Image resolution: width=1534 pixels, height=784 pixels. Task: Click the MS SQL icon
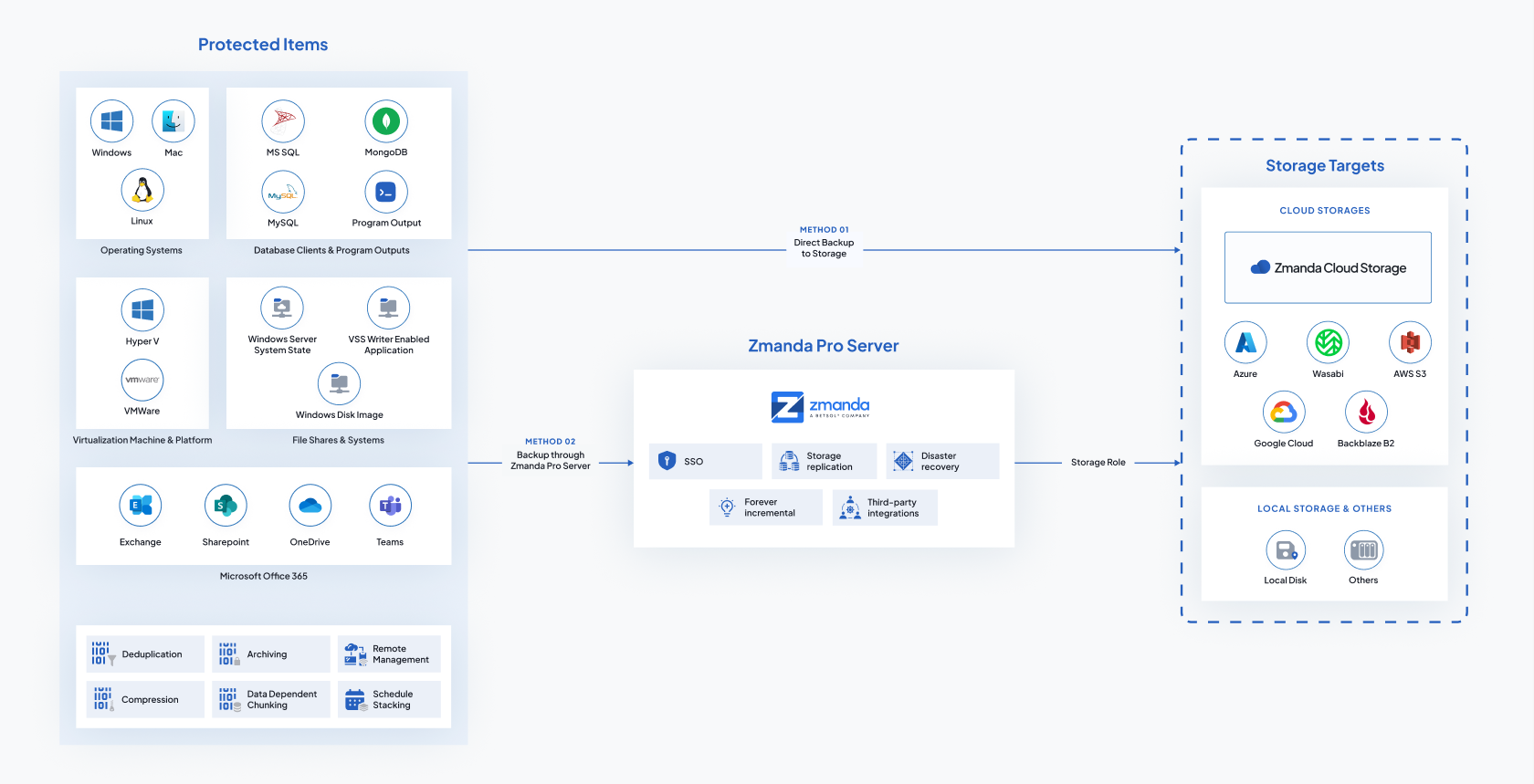point(283,121)
